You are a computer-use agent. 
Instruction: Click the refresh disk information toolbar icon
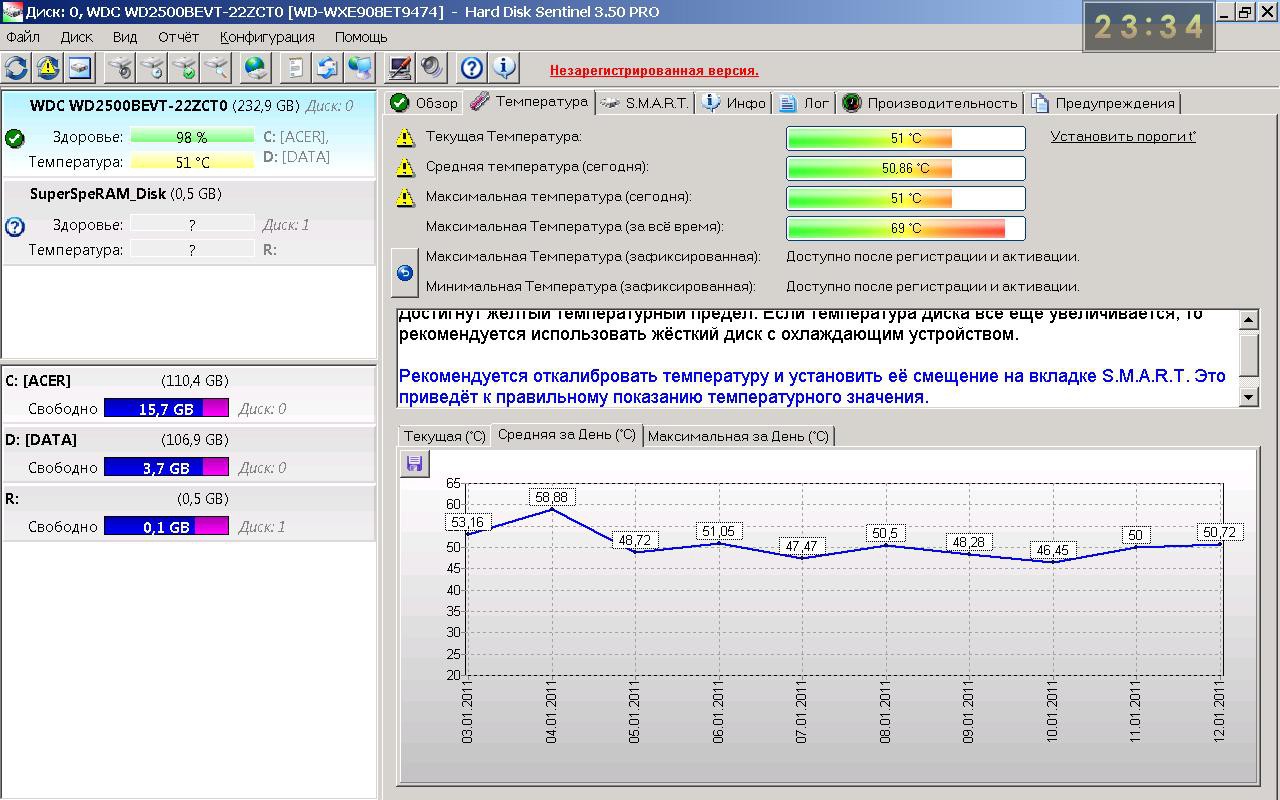coord(16,67)
